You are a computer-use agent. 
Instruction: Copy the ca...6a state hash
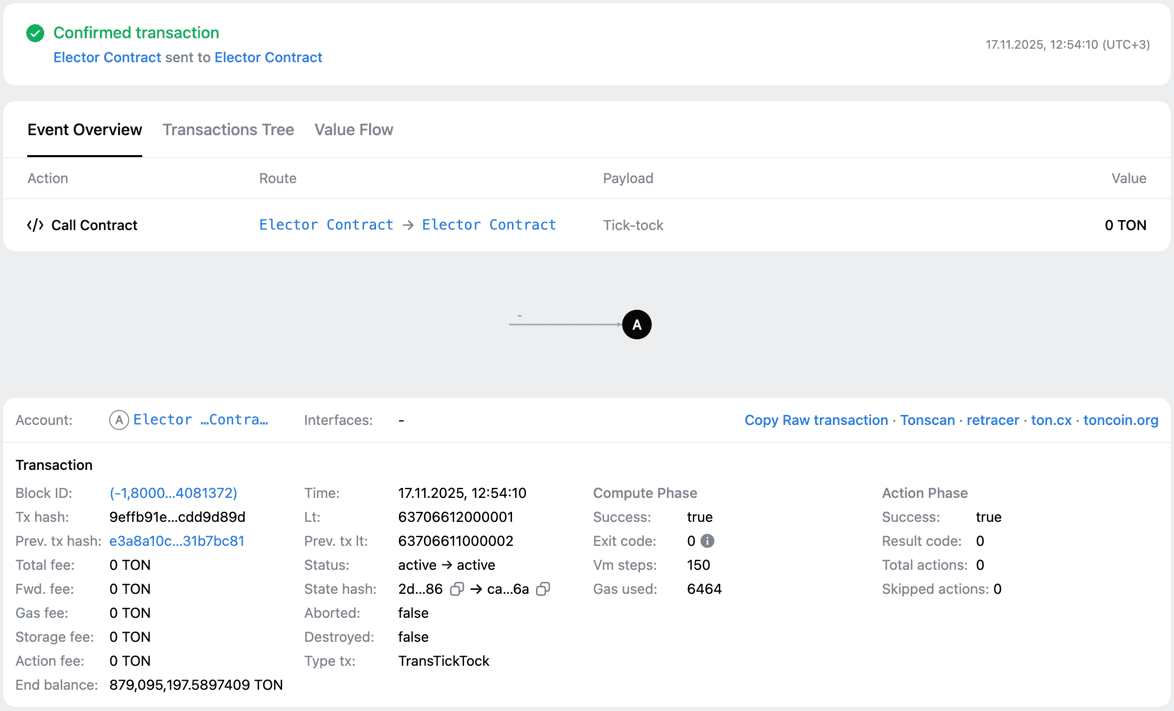tap(544, 589)
